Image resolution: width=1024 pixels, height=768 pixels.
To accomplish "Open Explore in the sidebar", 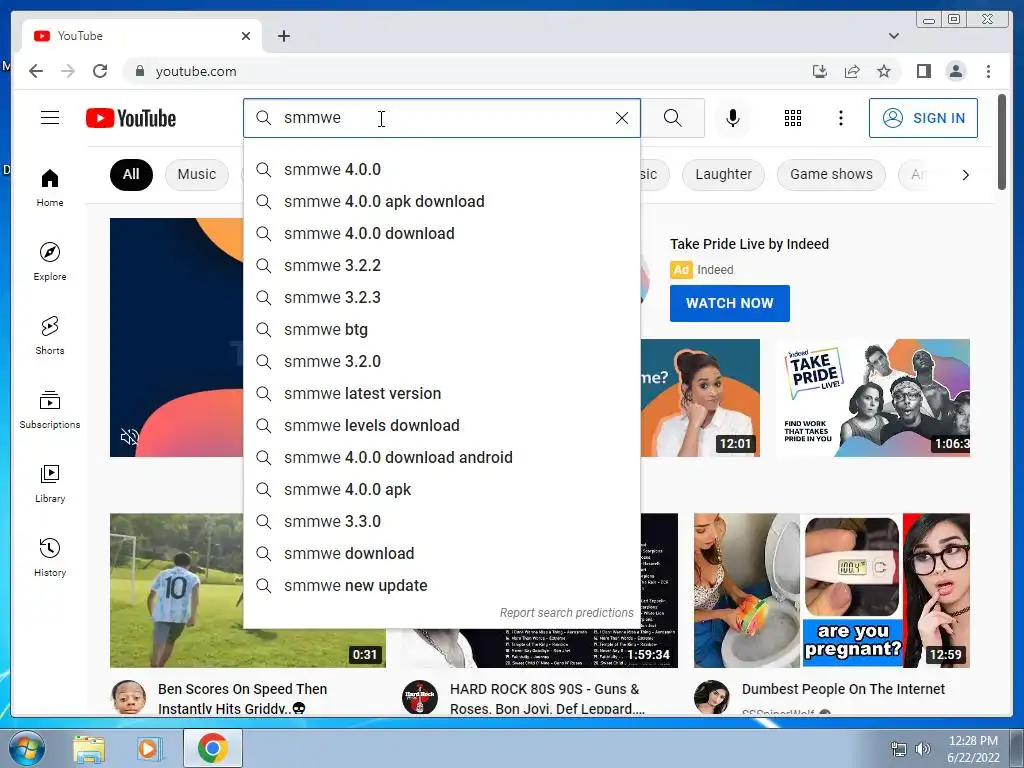I will click(50, 262).
